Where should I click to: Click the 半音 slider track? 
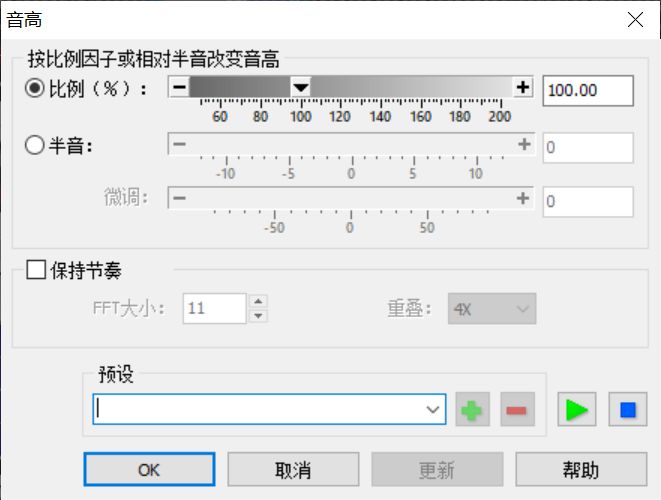pyautogui.click(x=352, y=144)
